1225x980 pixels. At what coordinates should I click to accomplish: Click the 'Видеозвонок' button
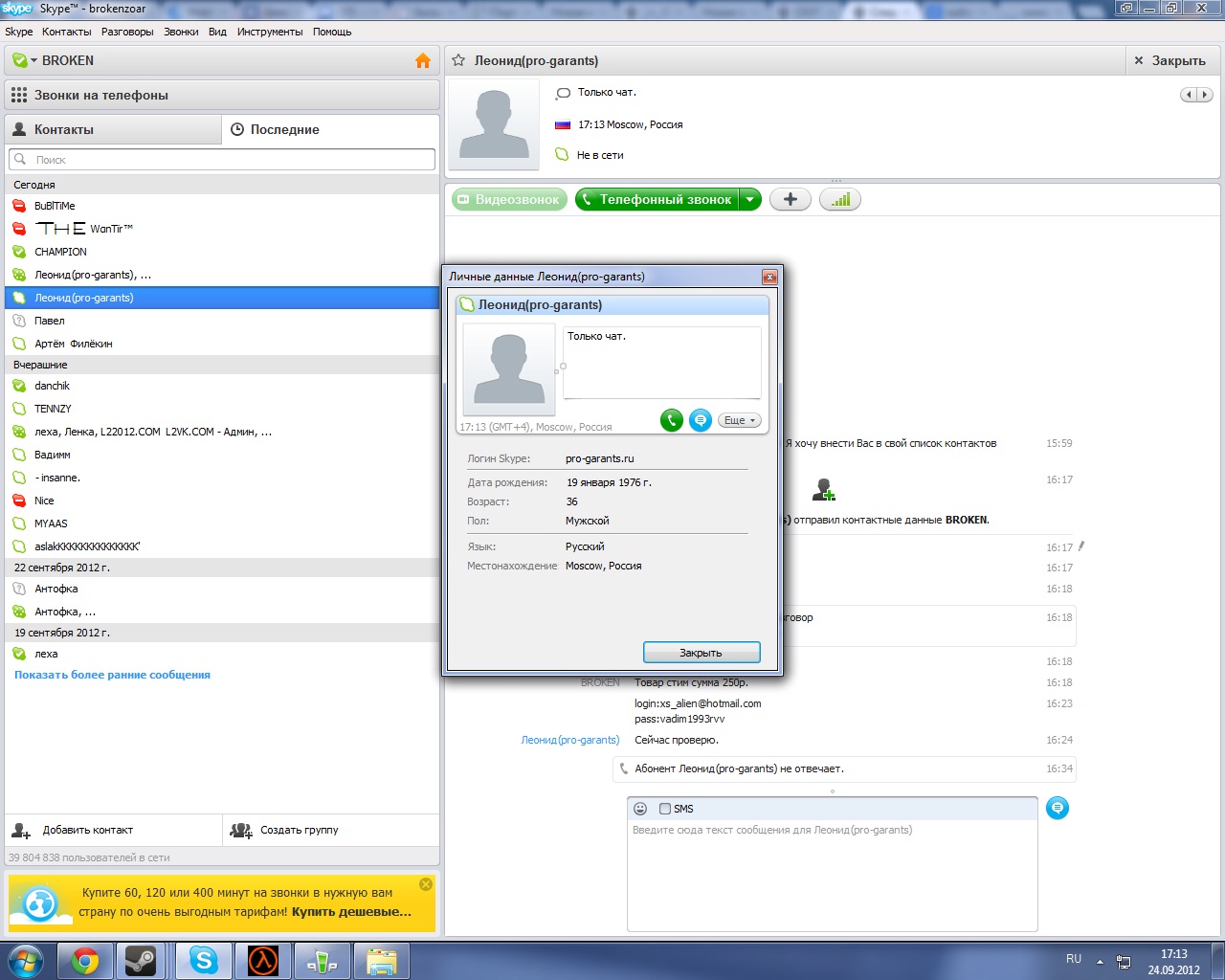[509, 199]
